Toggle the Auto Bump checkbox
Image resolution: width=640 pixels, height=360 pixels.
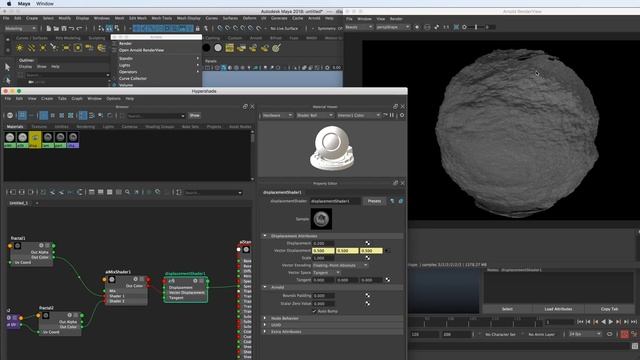pos(314,311)
